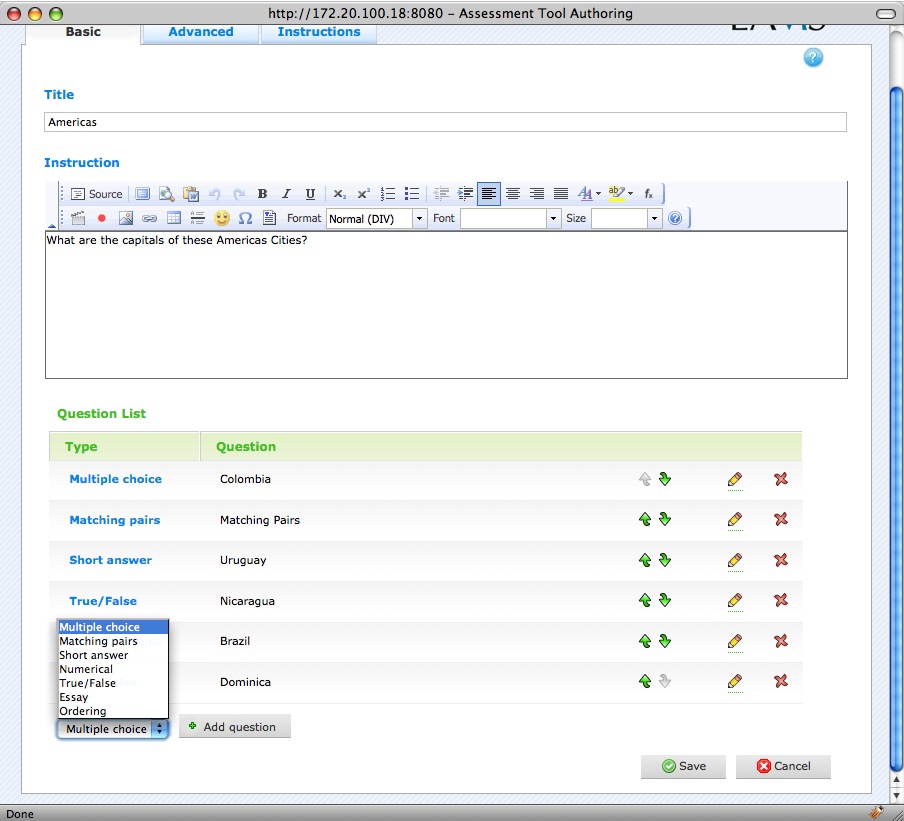Click the Insert Image icon
This screenshot has width=904, height=821.
tap(126, 218)
